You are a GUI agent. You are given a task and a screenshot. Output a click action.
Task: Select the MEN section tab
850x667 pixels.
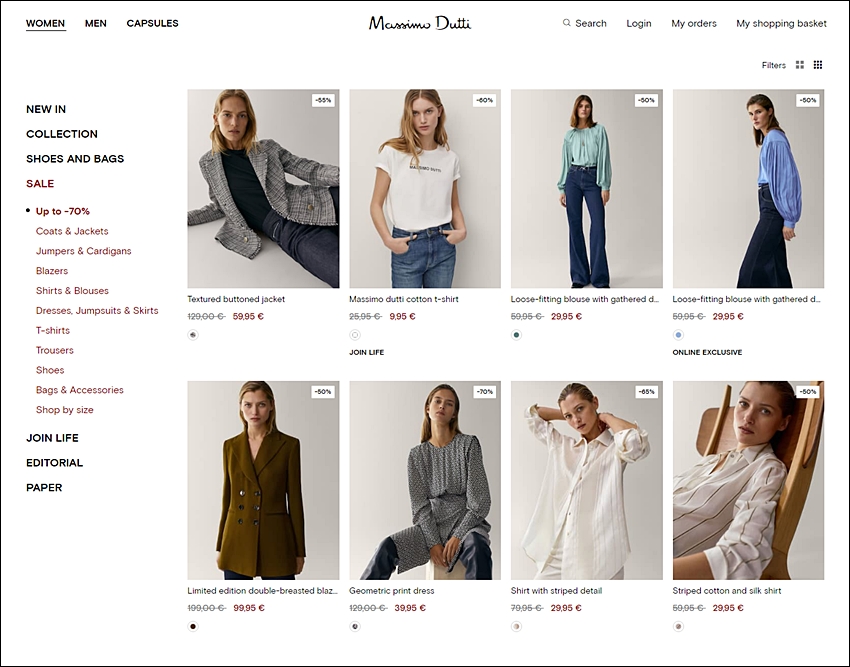[95, 23]
